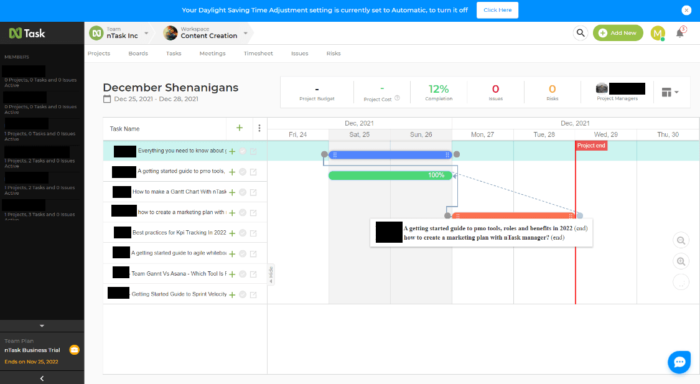Click the 12% Completion statistic
This screenshot has height=384, width=700.
pyautogui.click(x=439, y=92)
